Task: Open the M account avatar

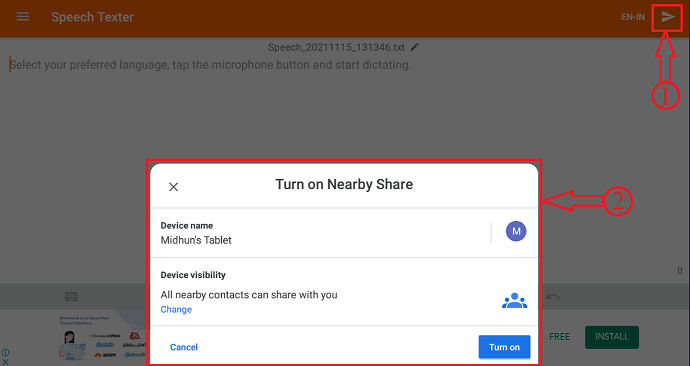Action: (516, 231)
